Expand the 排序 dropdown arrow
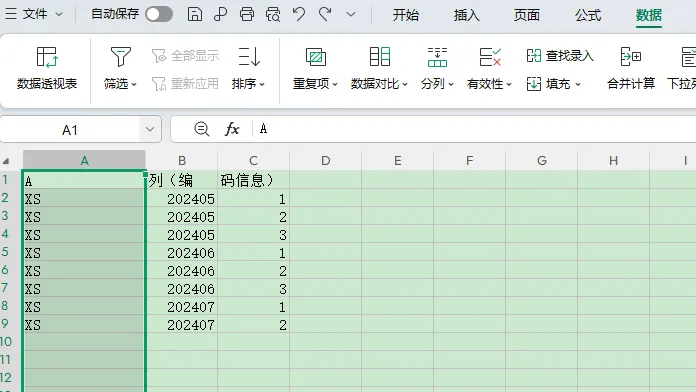 [x=262, y=84]
